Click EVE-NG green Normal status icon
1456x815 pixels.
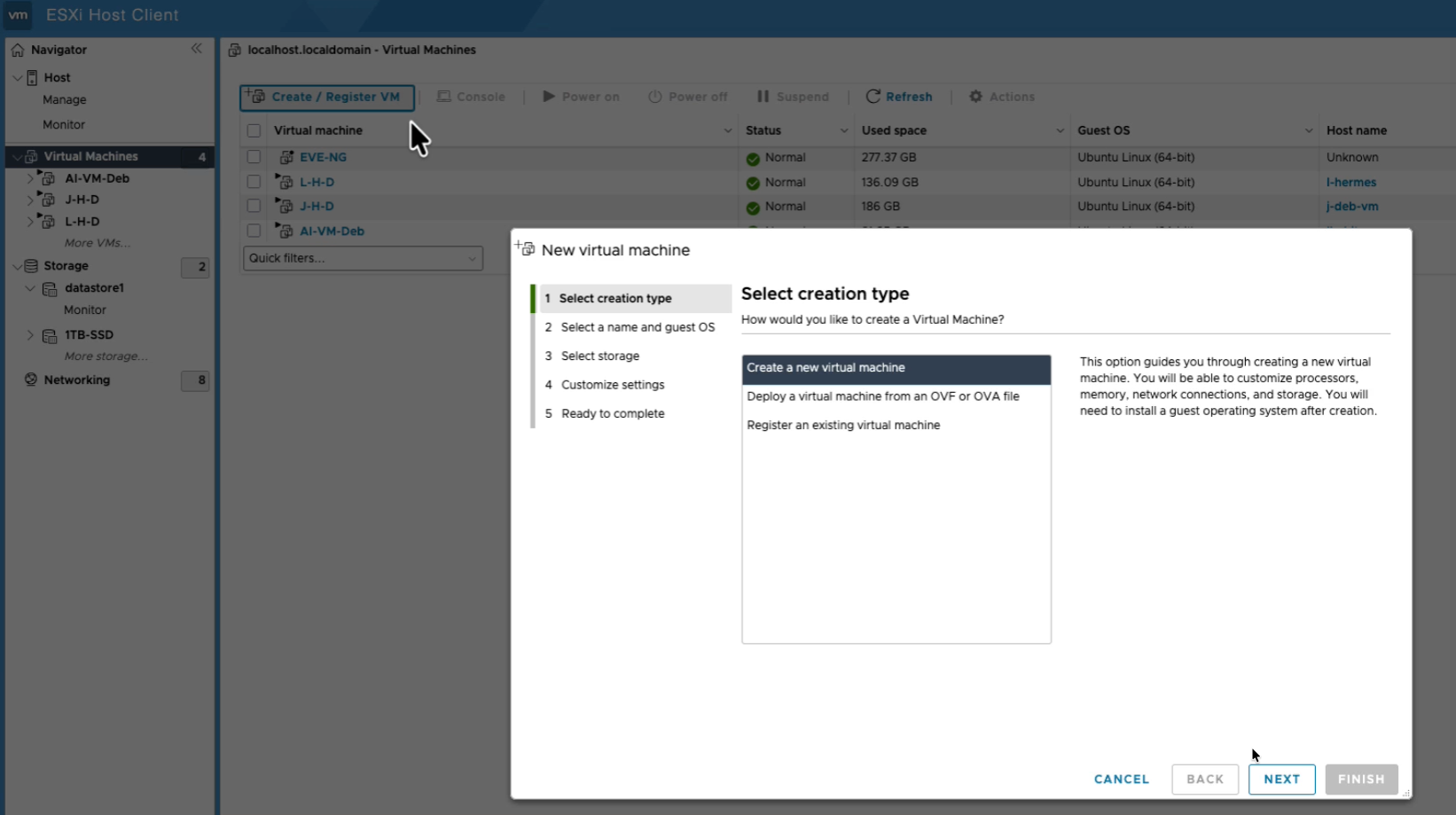[753, 159]
